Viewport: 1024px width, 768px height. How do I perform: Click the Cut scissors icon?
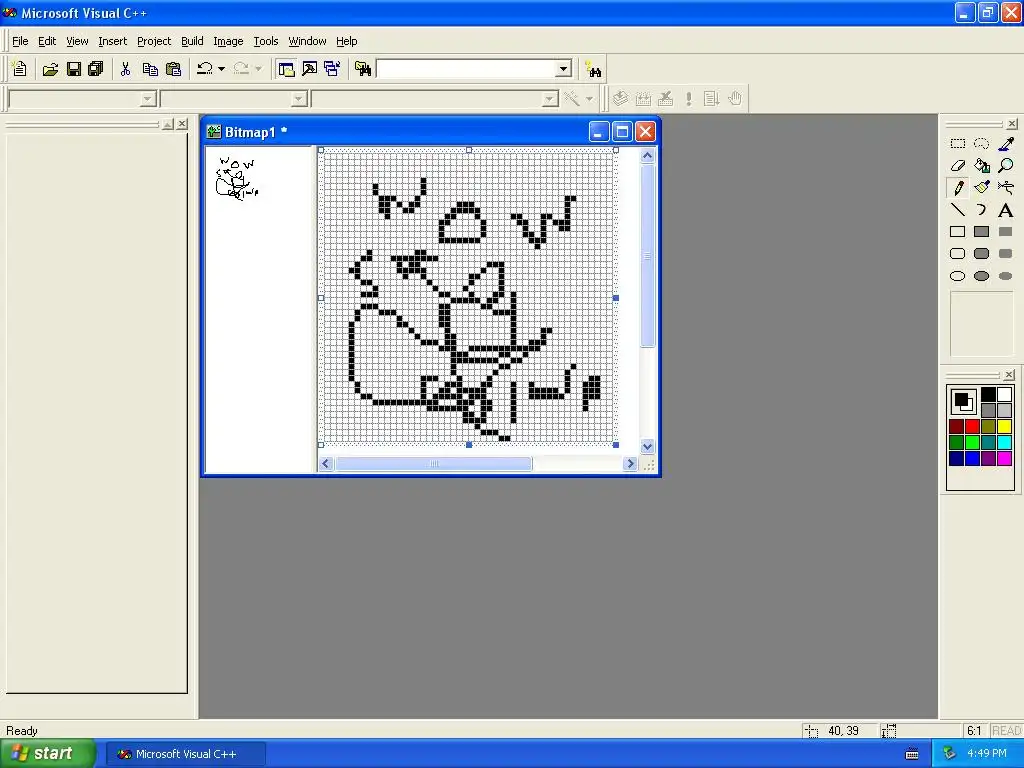coord(125,69)
